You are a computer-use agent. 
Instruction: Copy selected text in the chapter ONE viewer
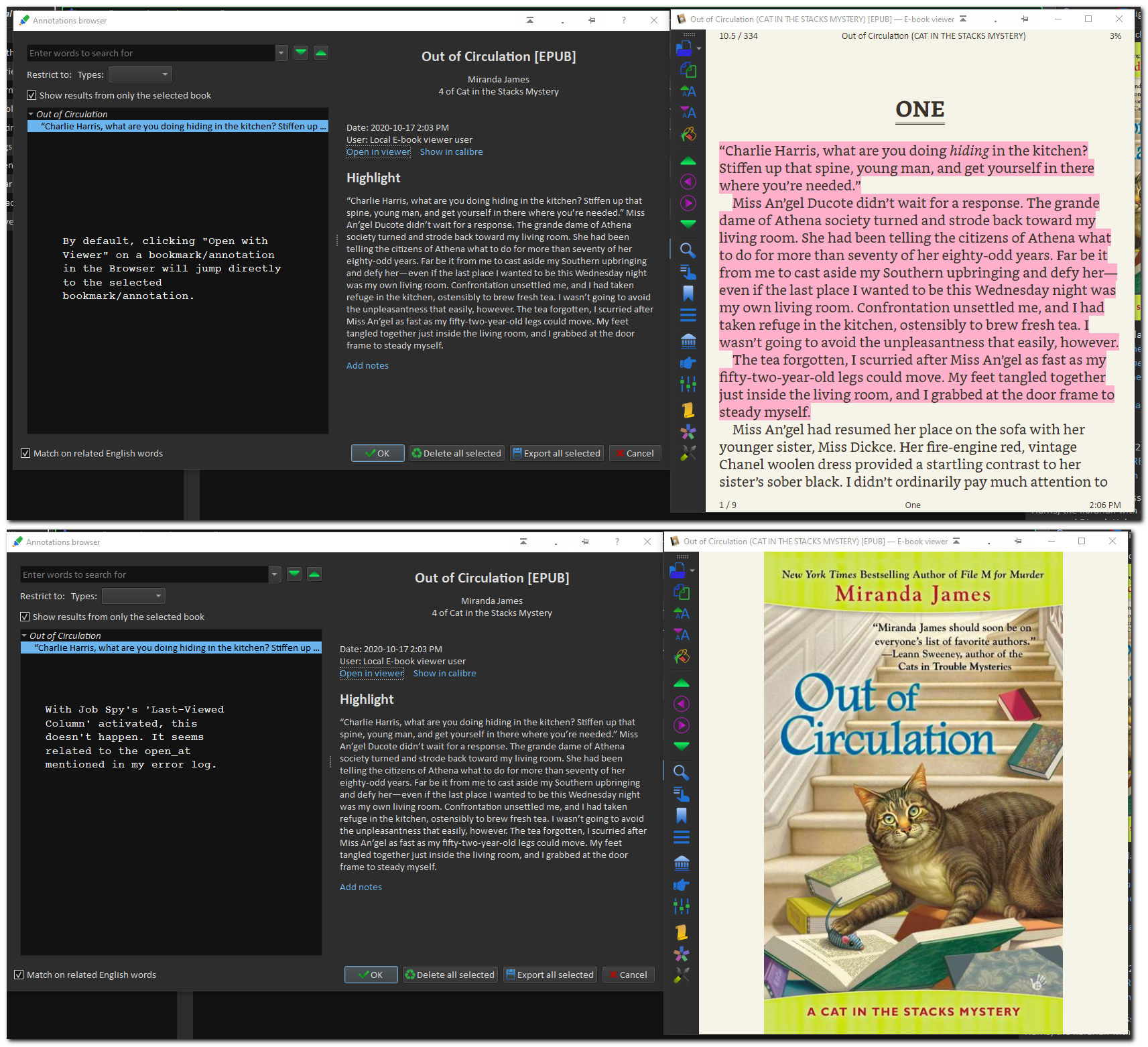tap(688, 70)
